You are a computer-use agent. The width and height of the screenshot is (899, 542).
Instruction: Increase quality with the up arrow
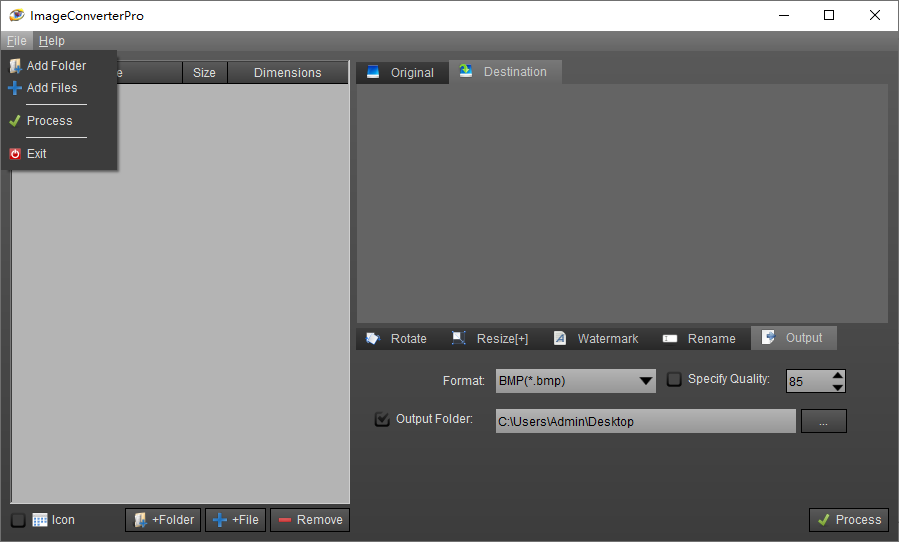(x=838, y=375)
